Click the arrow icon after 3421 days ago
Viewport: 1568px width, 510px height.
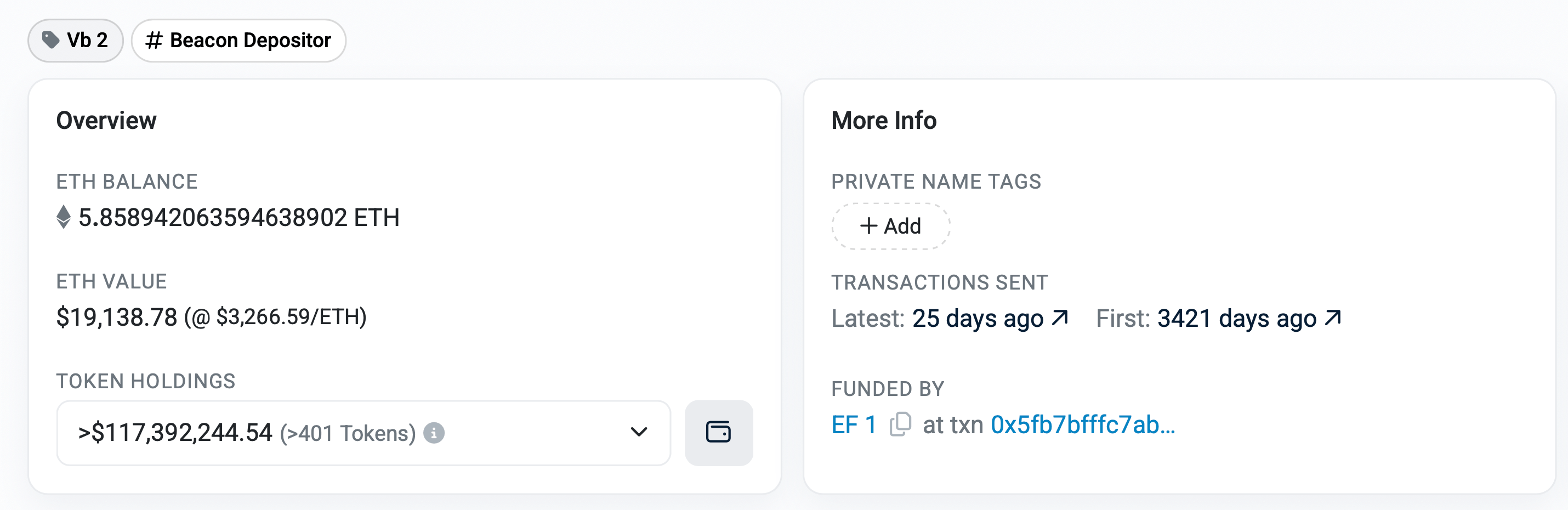1333,318
